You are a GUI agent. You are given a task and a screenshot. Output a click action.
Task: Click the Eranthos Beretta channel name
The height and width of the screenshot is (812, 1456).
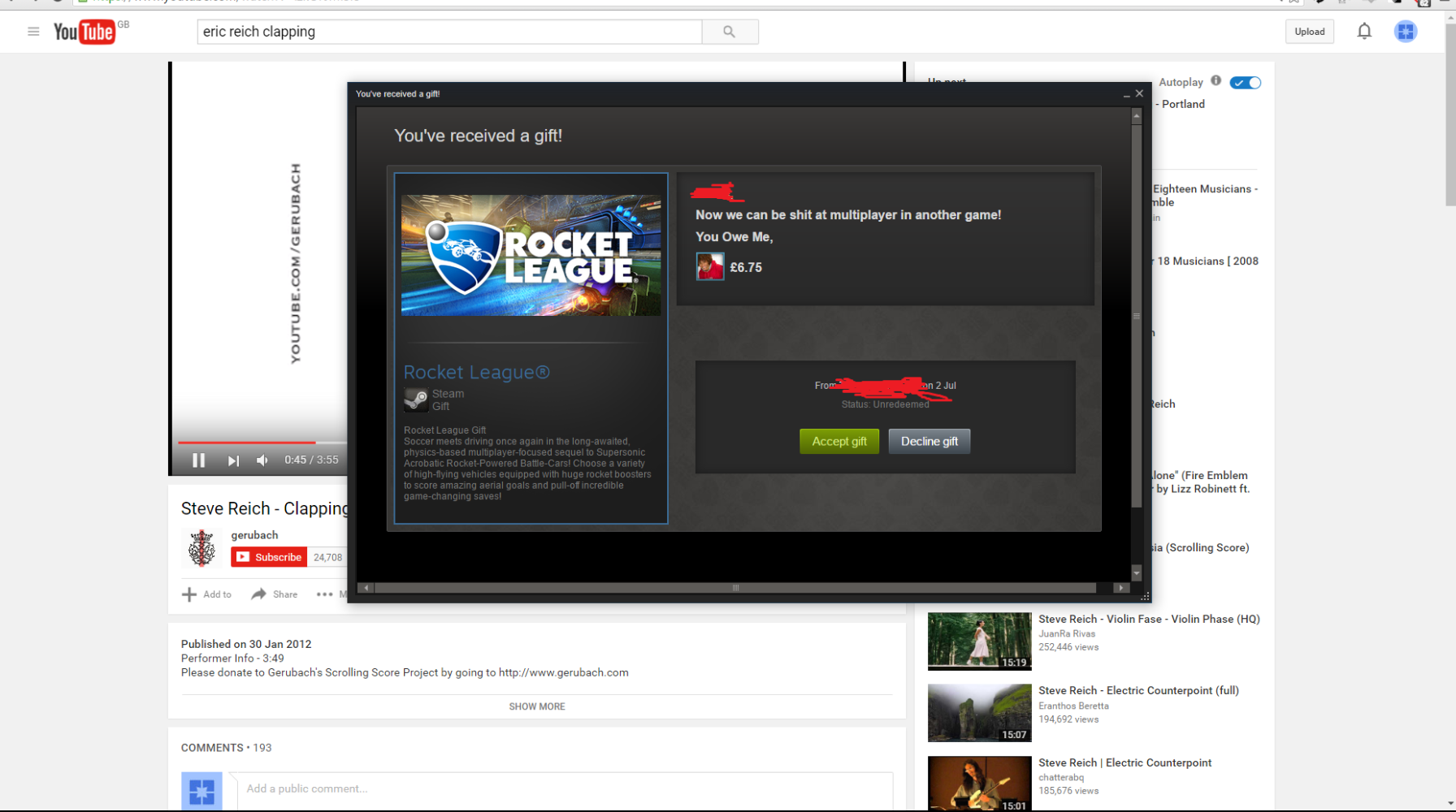click(1073, 706)
